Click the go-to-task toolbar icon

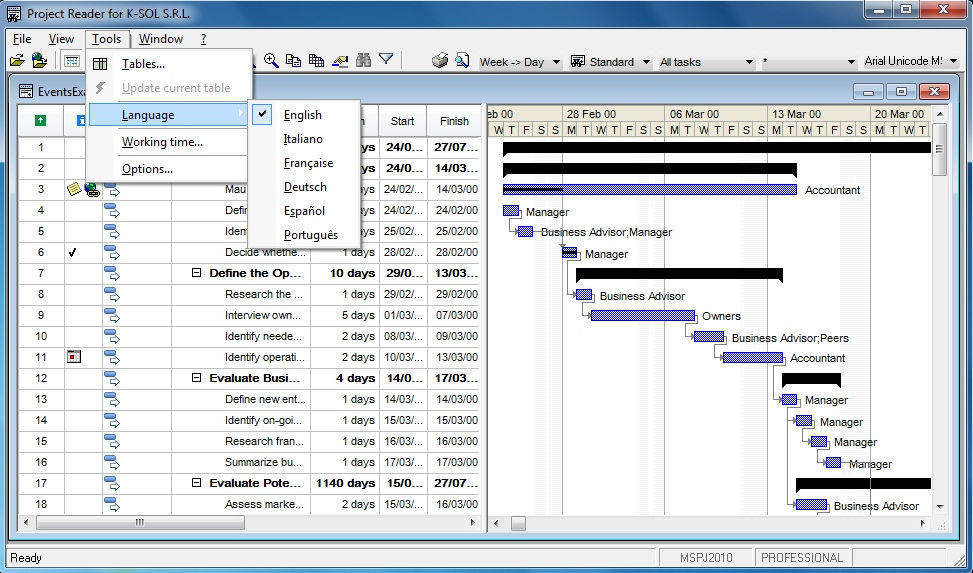[340, 60]
